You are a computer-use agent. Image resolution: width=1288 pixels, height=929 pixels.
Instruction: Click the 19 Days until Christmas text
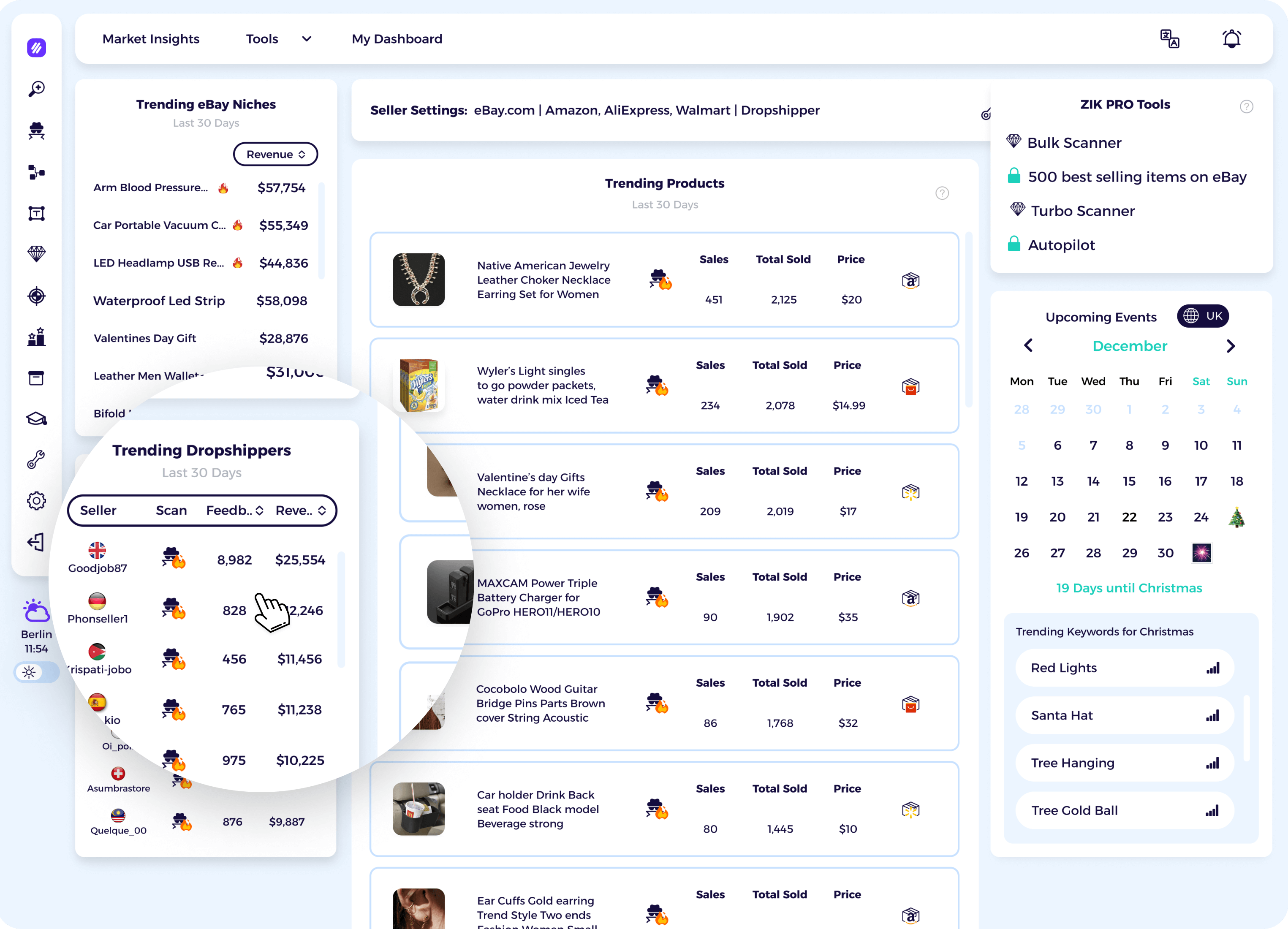tap(1129, 588)
